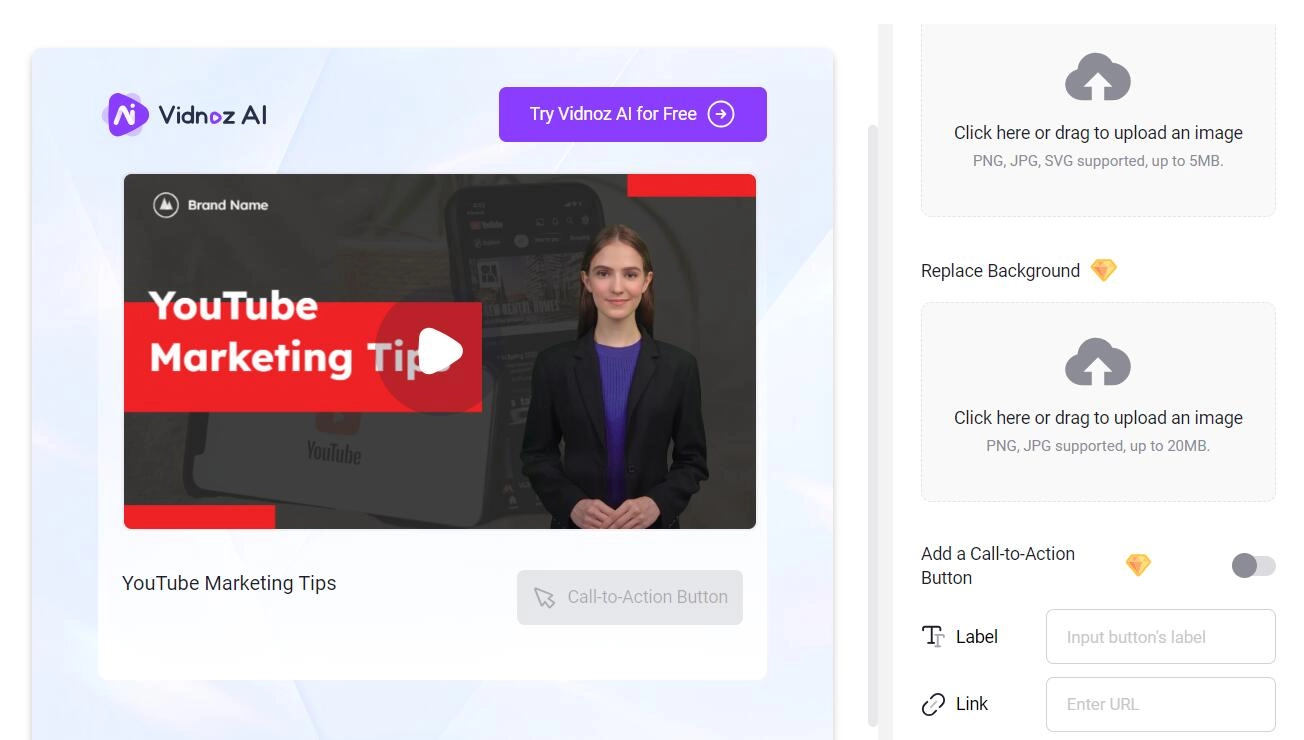Click the Add a Call-to-Action premium diamond icon
The width and height of the screenshot is (1304, 740).
pos(1138,565)
